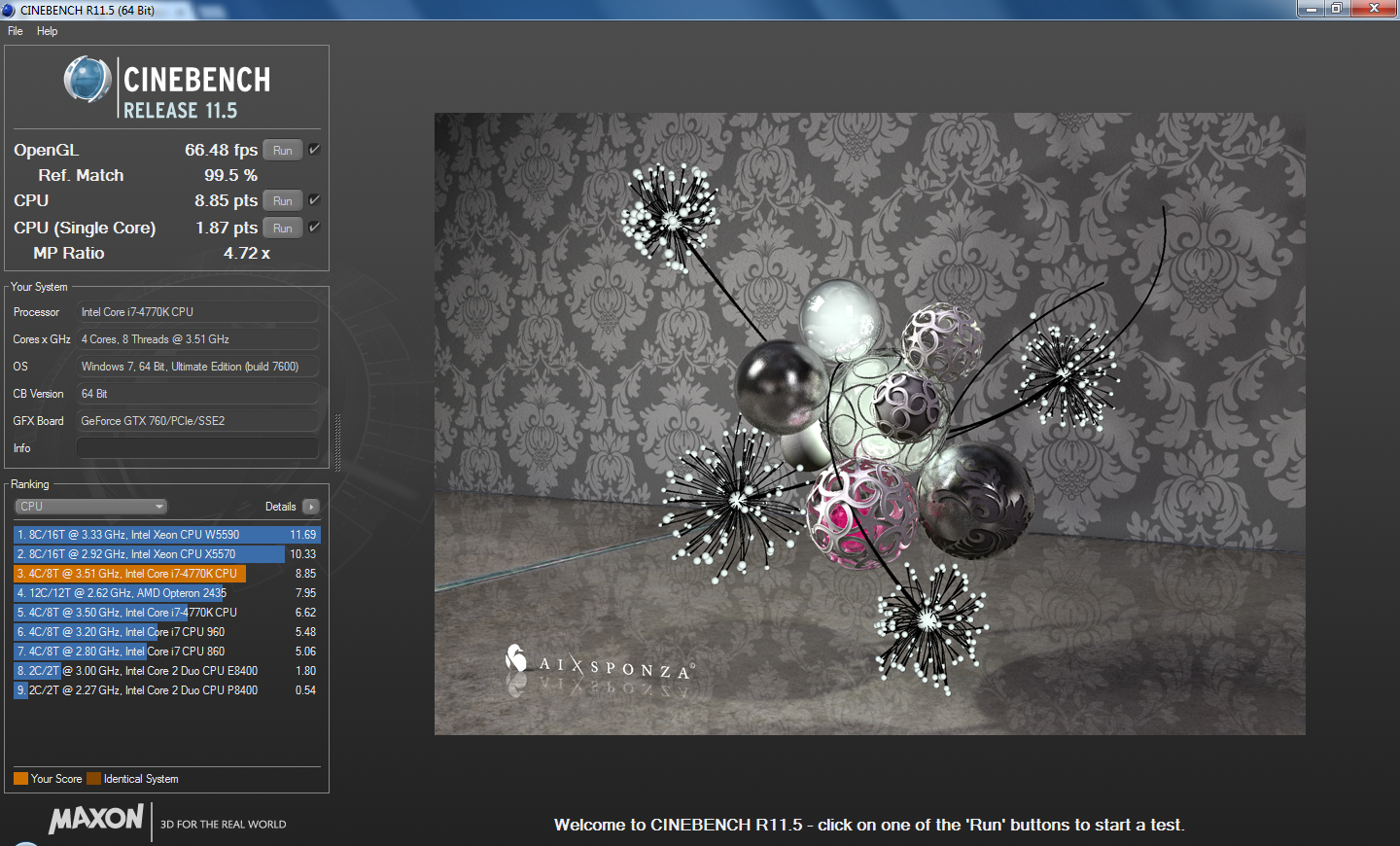Click the rendered scene preview image

click(869, 424)
